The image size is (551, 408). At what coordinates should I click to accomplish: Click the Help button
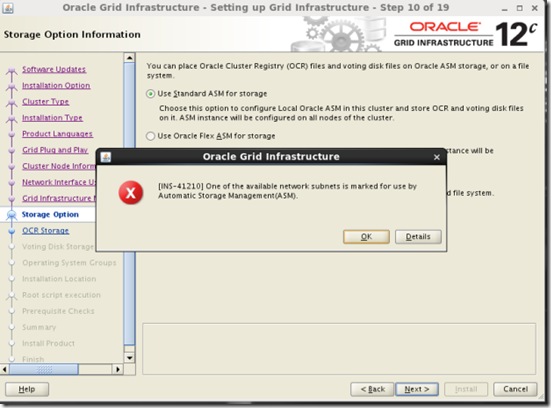pyautogui.click(x=27, y=389)
